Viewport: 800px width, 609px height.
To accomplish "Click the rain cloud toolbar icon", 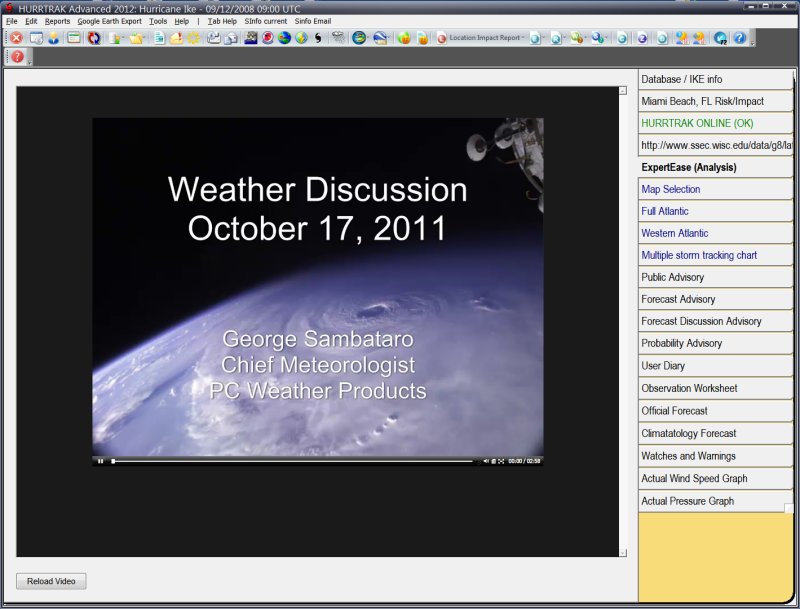I will click(x=338, y=37).
